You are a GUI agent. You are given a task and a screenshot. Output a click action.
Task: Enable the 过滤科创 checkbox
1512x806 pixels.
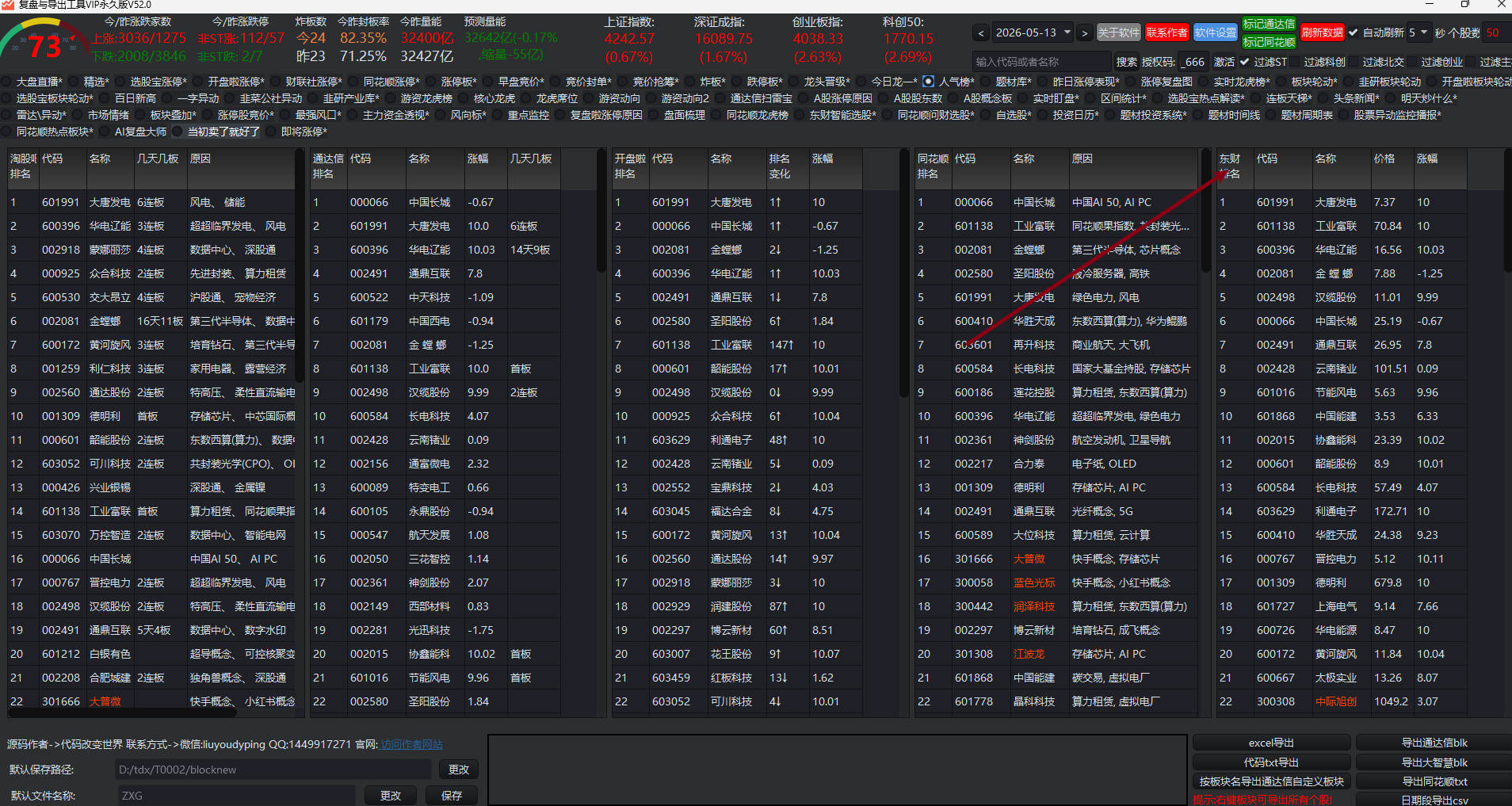coord(1295,62)
